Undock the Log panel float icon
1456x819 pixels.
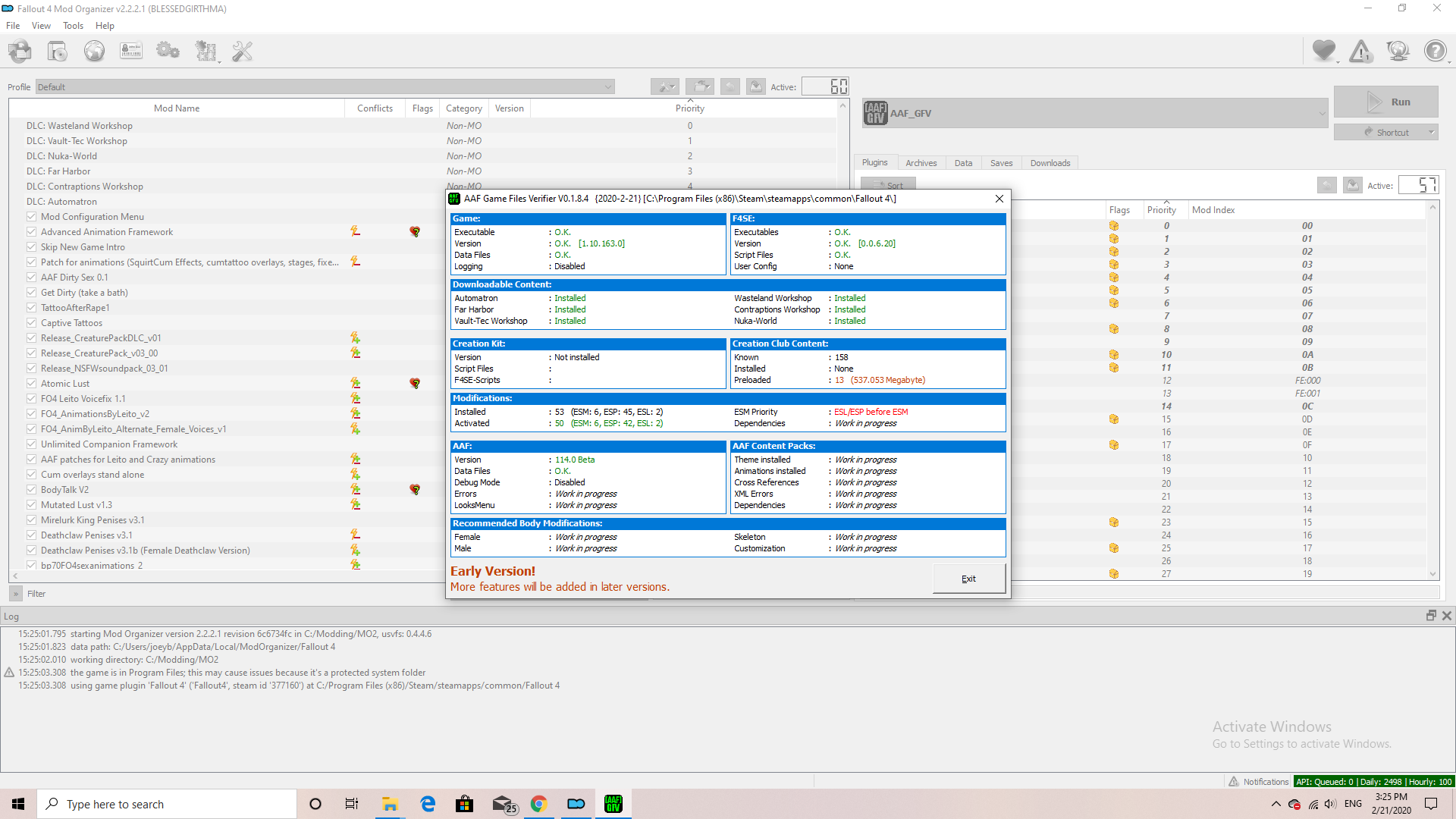click(x=1431, y=616)
